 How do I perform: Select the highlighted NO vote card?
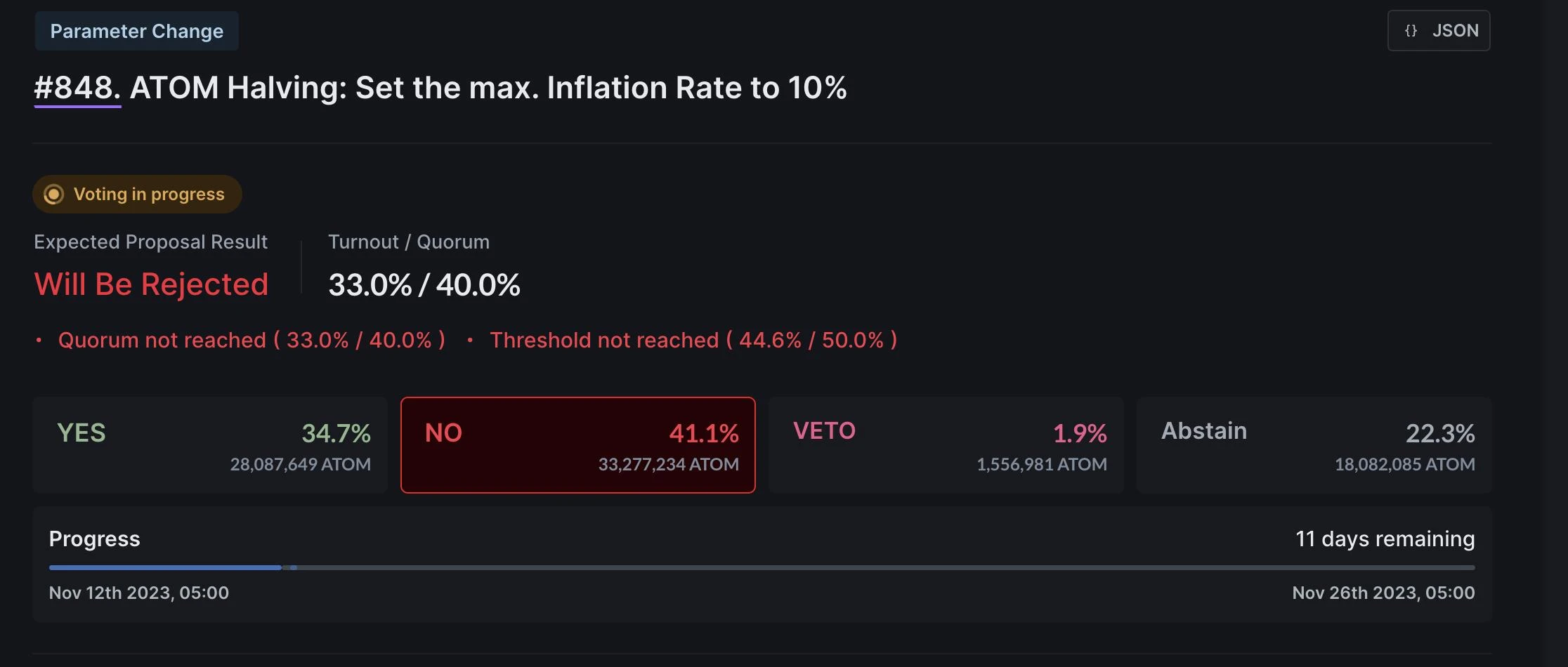tap(577, 445)
